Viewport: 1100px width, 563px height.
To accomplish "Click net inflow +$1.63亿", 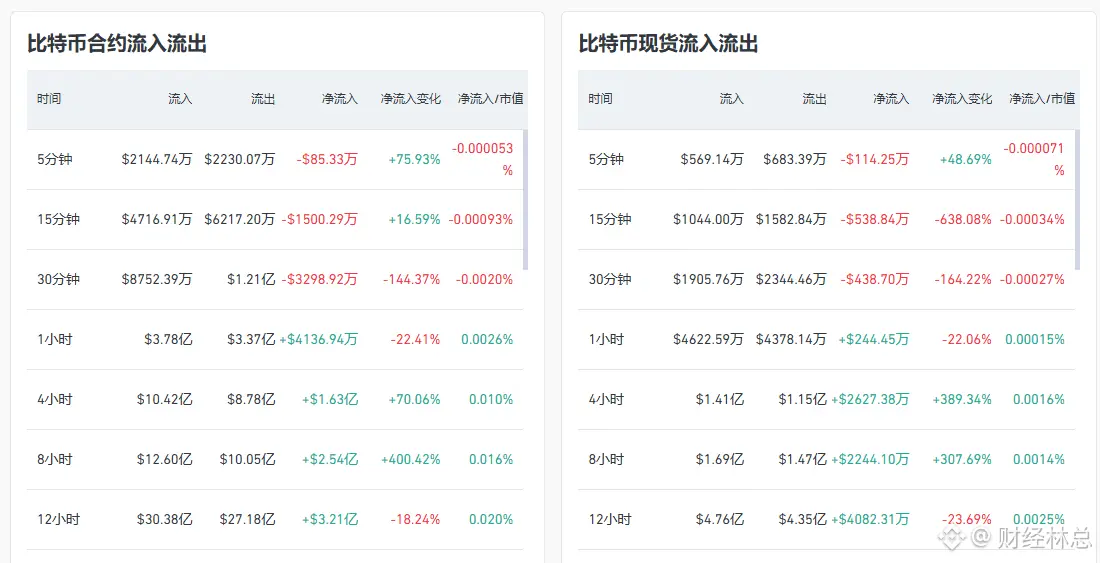I will click(x=330, y=400).
